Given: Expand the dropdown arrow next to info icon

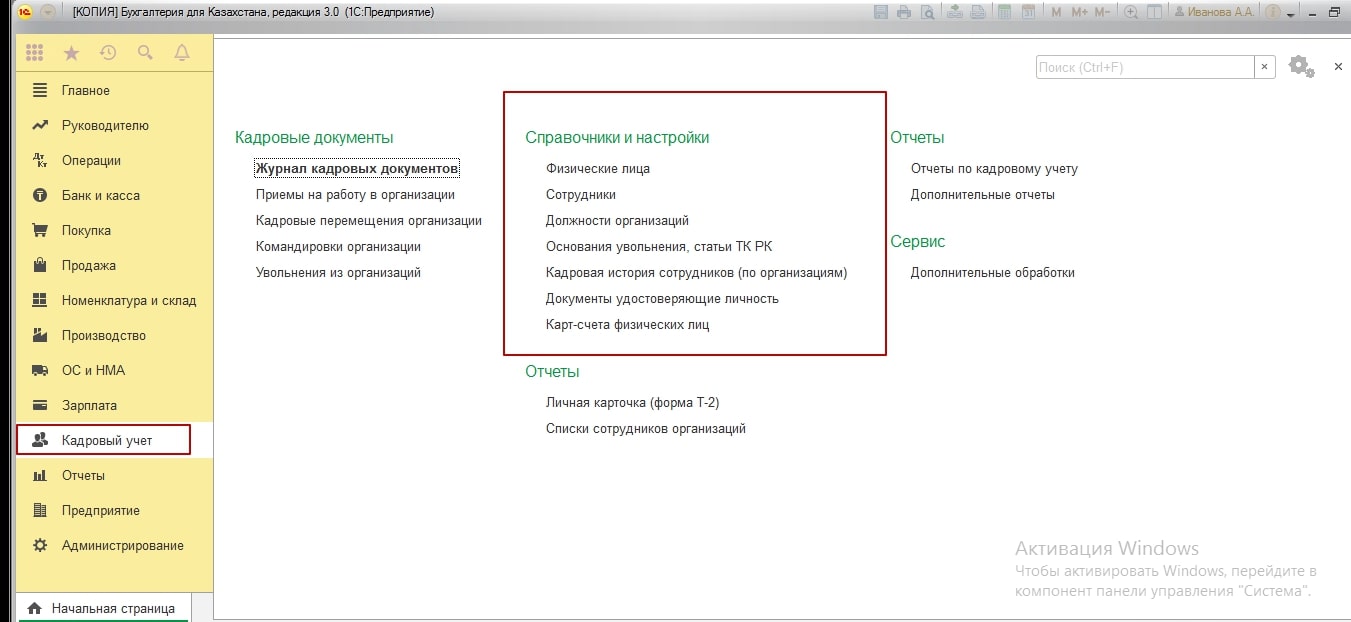Looking at the screenshot, I should pos(1292,14).
